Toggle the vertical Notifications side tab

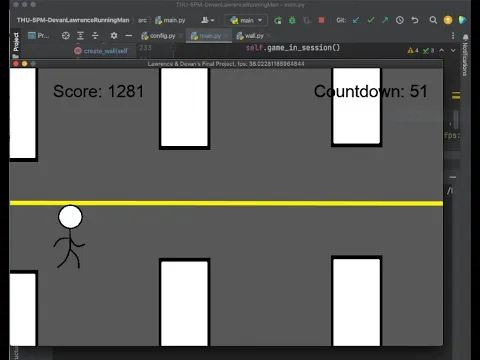(465, 59)
